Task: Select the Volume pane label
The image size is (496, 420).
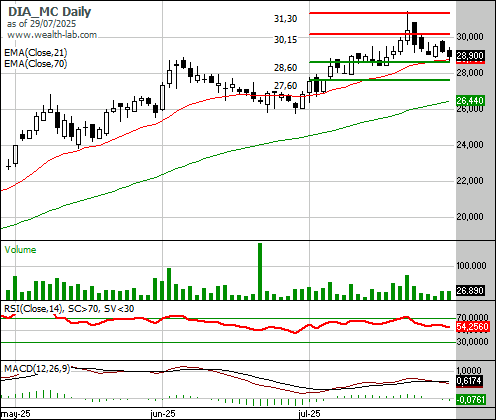Action: click(x=20, y=250)
